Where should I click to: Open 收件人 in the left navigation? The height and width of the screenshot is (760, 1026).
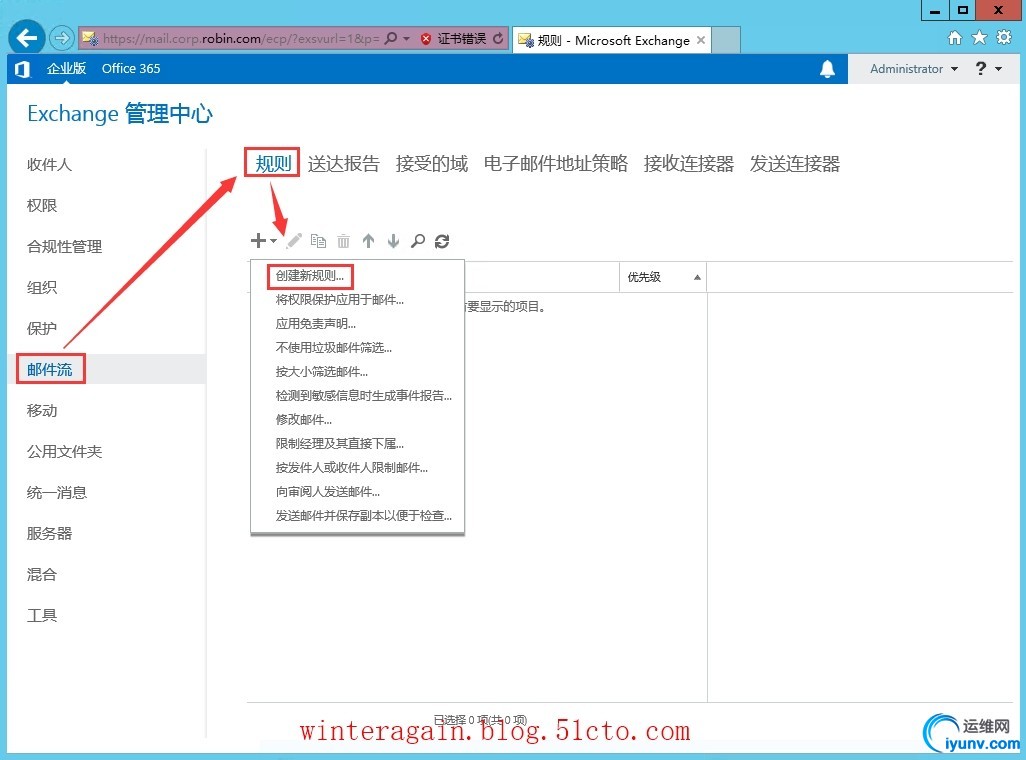(49, 164)
